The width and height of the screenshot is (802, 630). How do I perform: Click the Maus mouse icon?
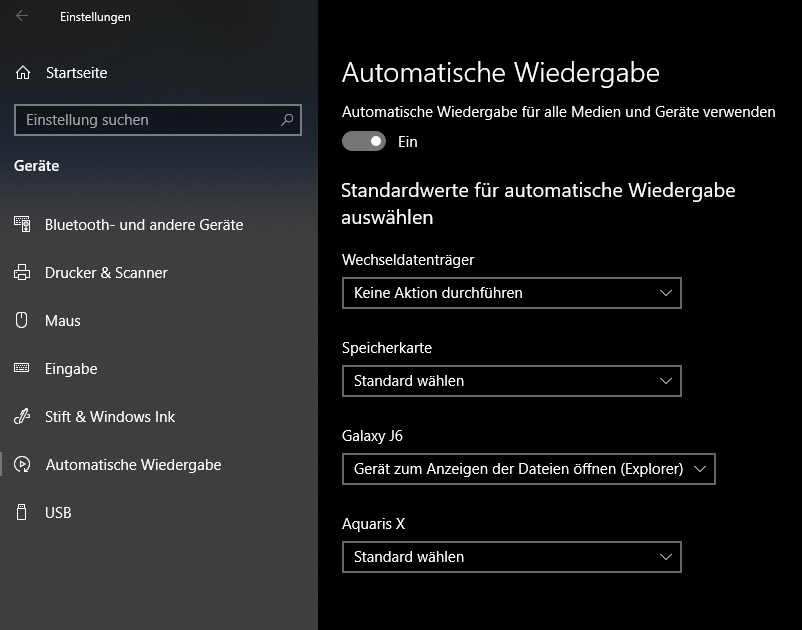(22, 321)
